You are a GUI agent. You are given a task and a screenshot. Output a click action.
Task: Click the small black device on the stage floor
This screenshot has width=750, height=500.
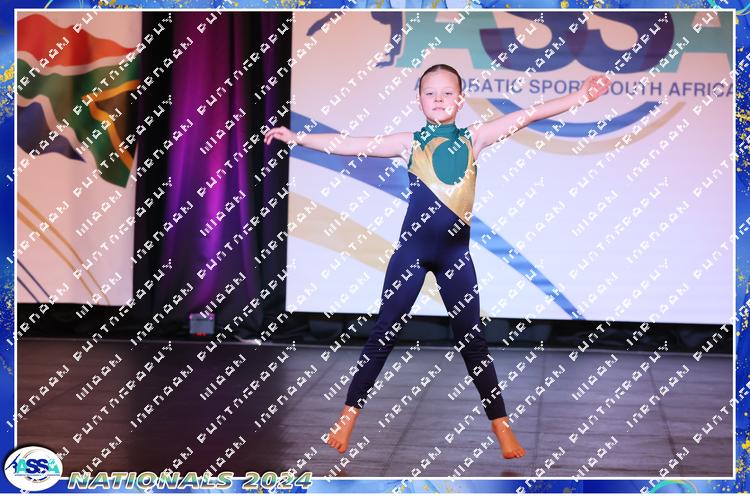point(201,323)
